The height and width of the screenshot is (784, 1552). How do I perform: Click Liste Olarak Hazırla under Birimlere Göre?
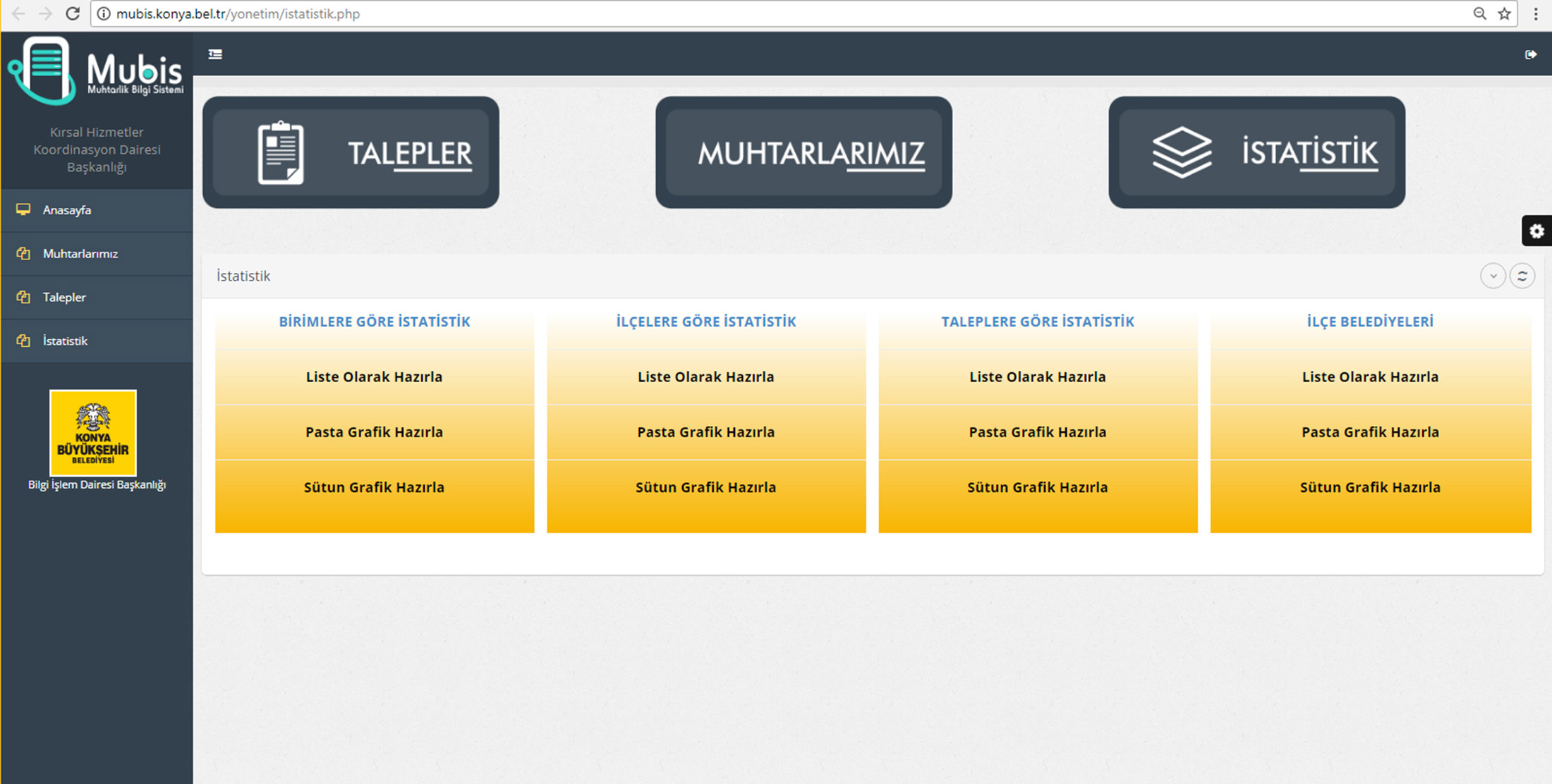coord(374,377)
